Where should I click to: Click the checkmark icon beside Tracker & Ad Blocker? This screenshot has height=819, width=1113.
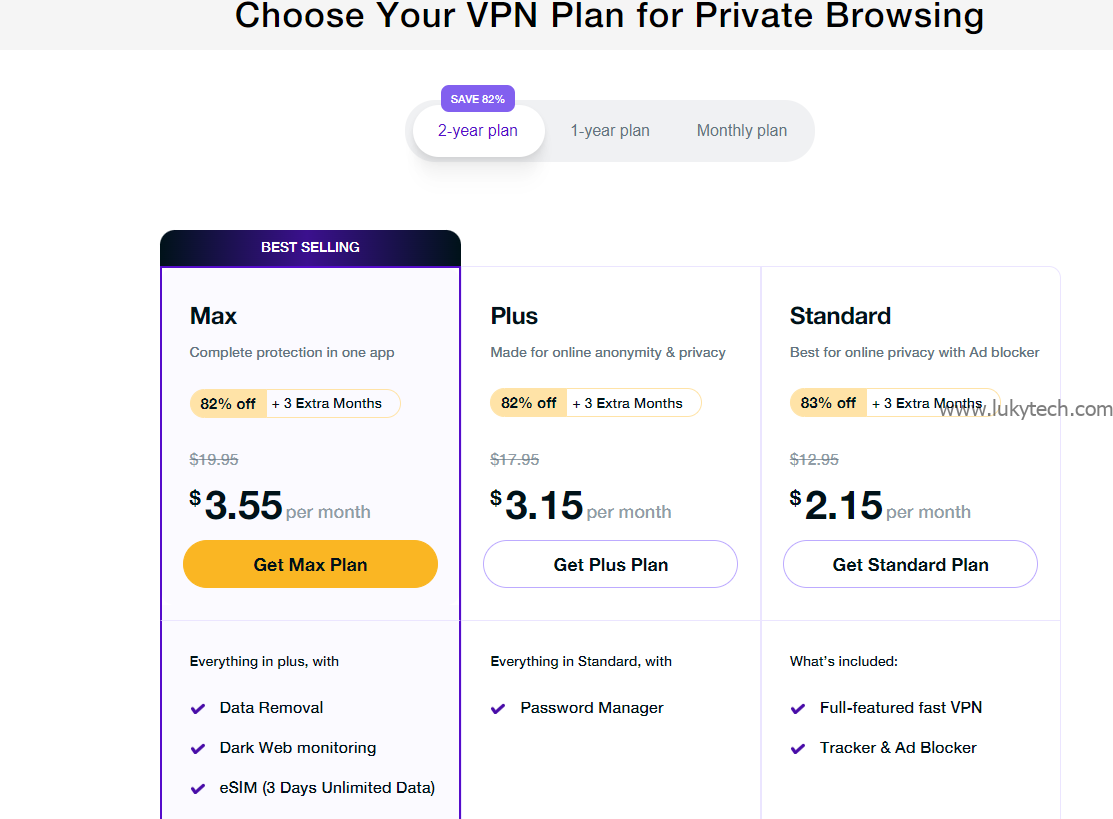click(x=798, y=749)
